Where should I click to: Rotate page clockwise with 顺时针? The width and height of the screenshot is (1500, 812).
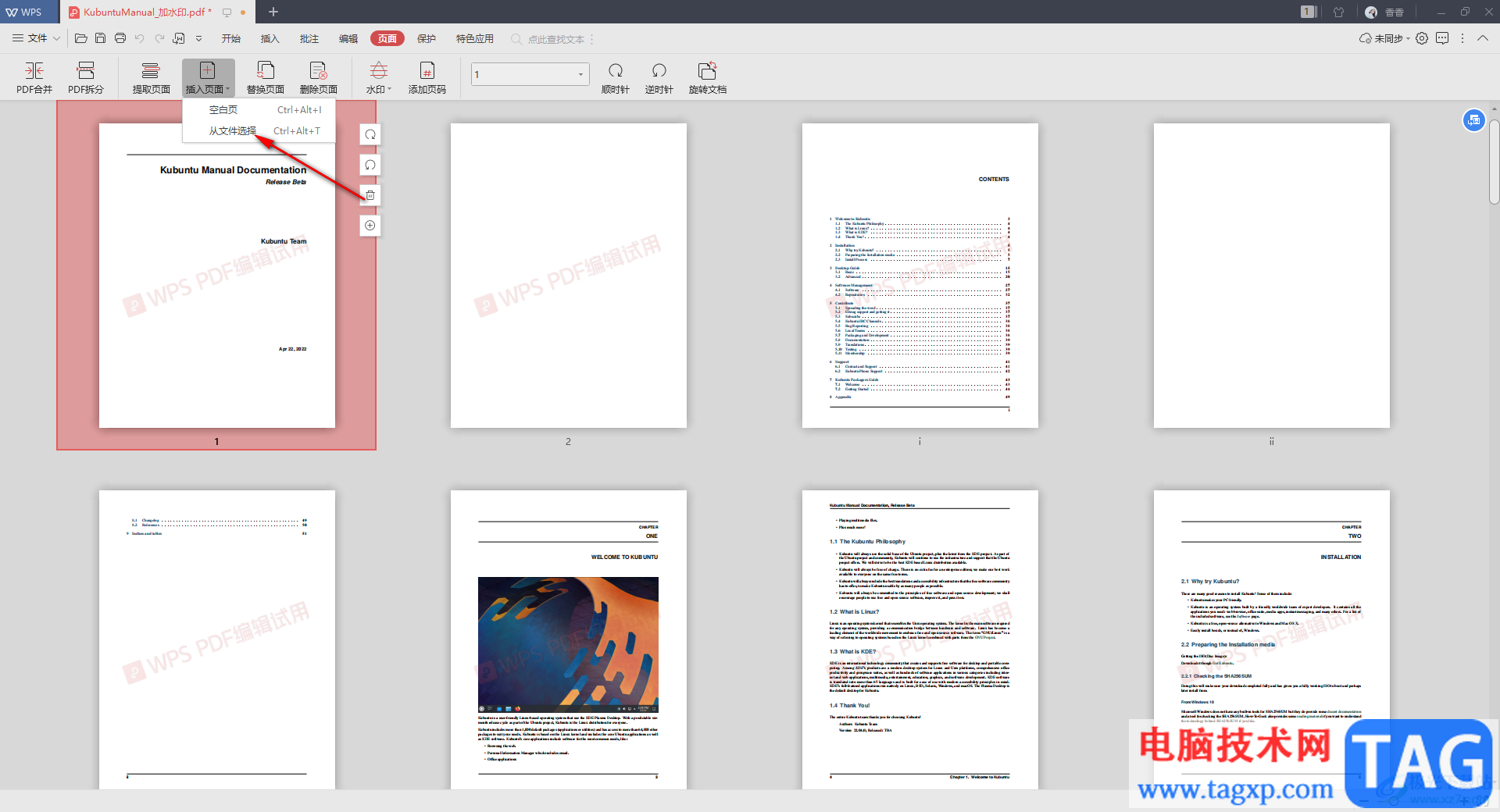click(x=616, y=77)
